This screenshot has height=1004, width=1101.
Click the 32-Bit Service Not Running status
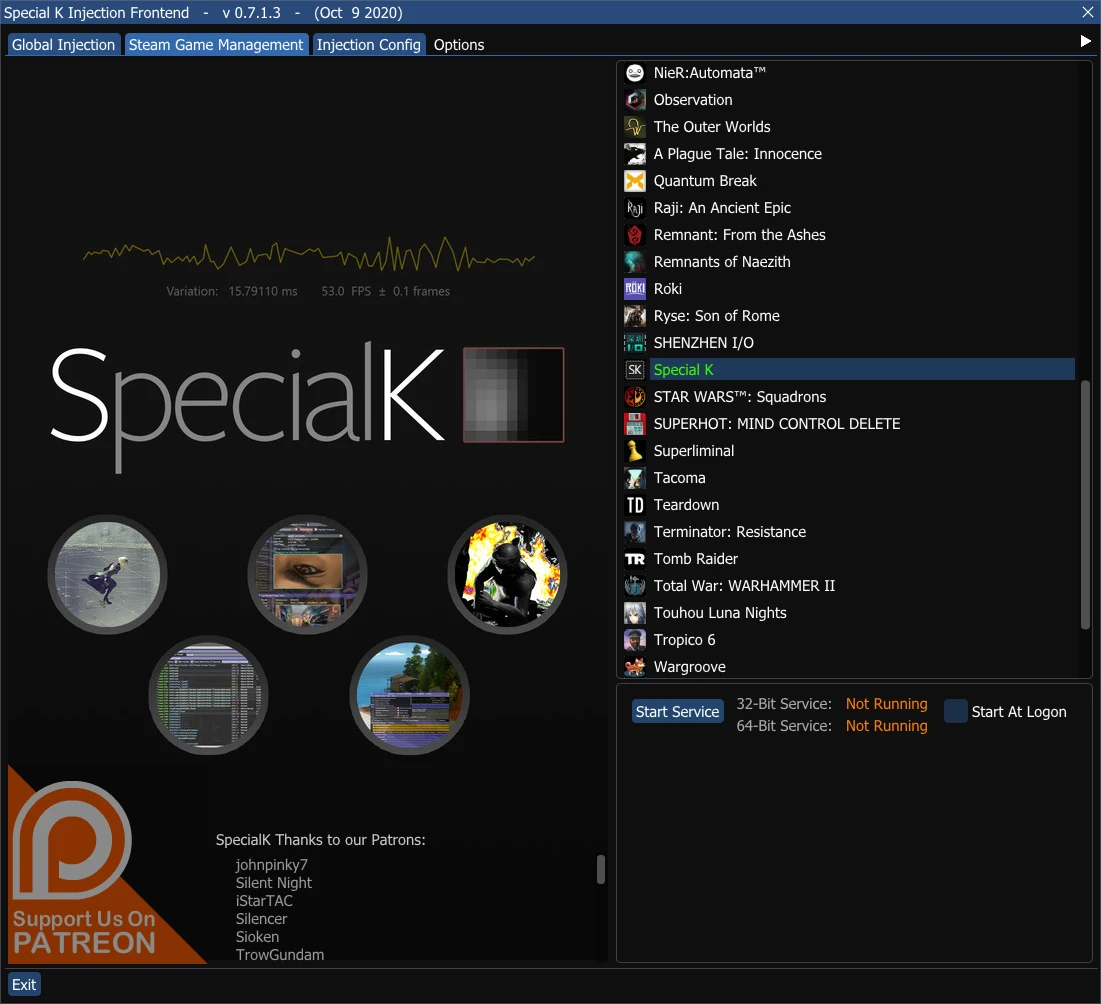tap(886, 704)
